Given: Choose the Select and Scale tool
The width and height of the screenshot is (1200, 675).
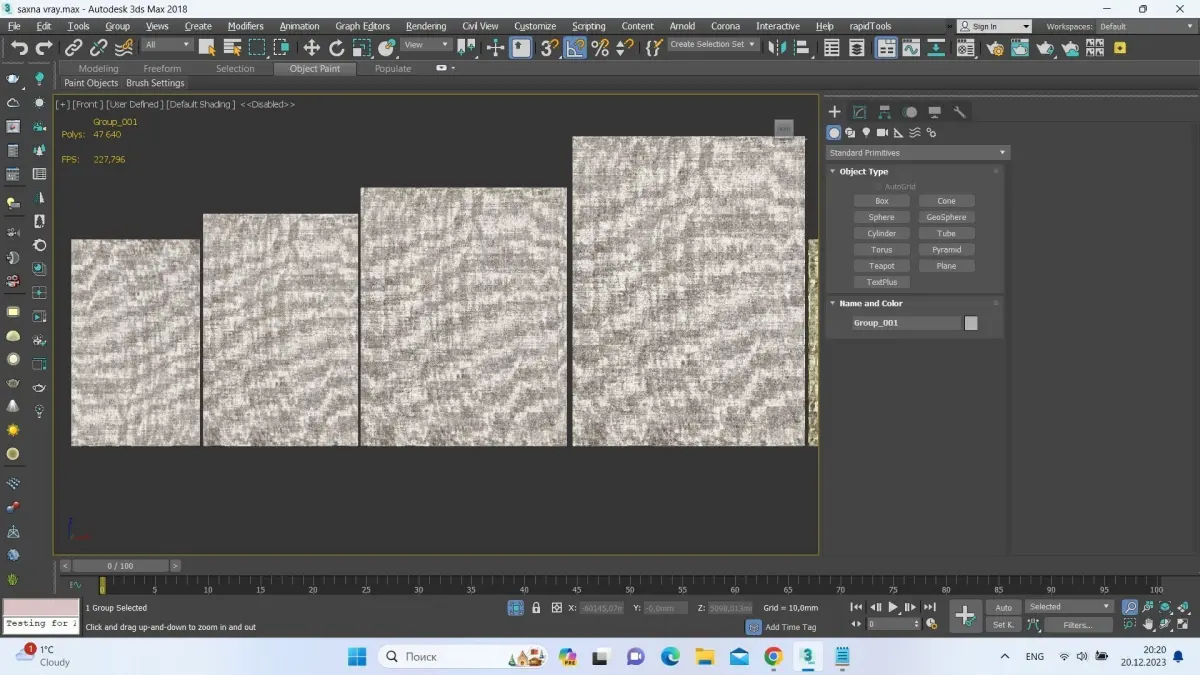Looking at the screenshot, I should pyautogui.click(x=362, y=47).
